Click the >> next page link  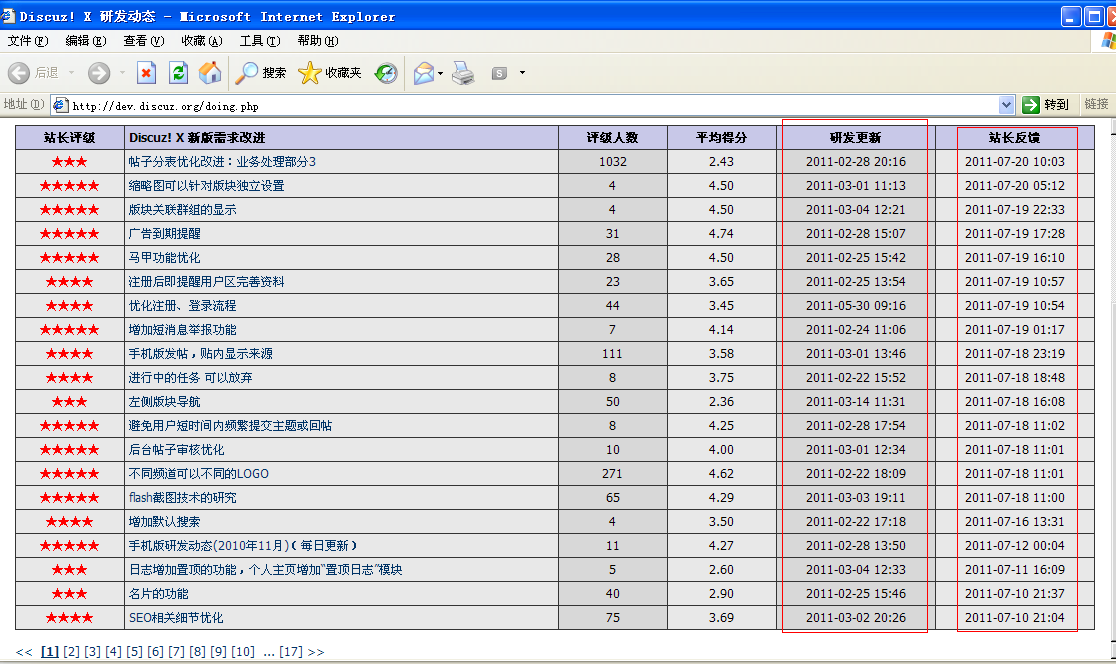(316, 652)
